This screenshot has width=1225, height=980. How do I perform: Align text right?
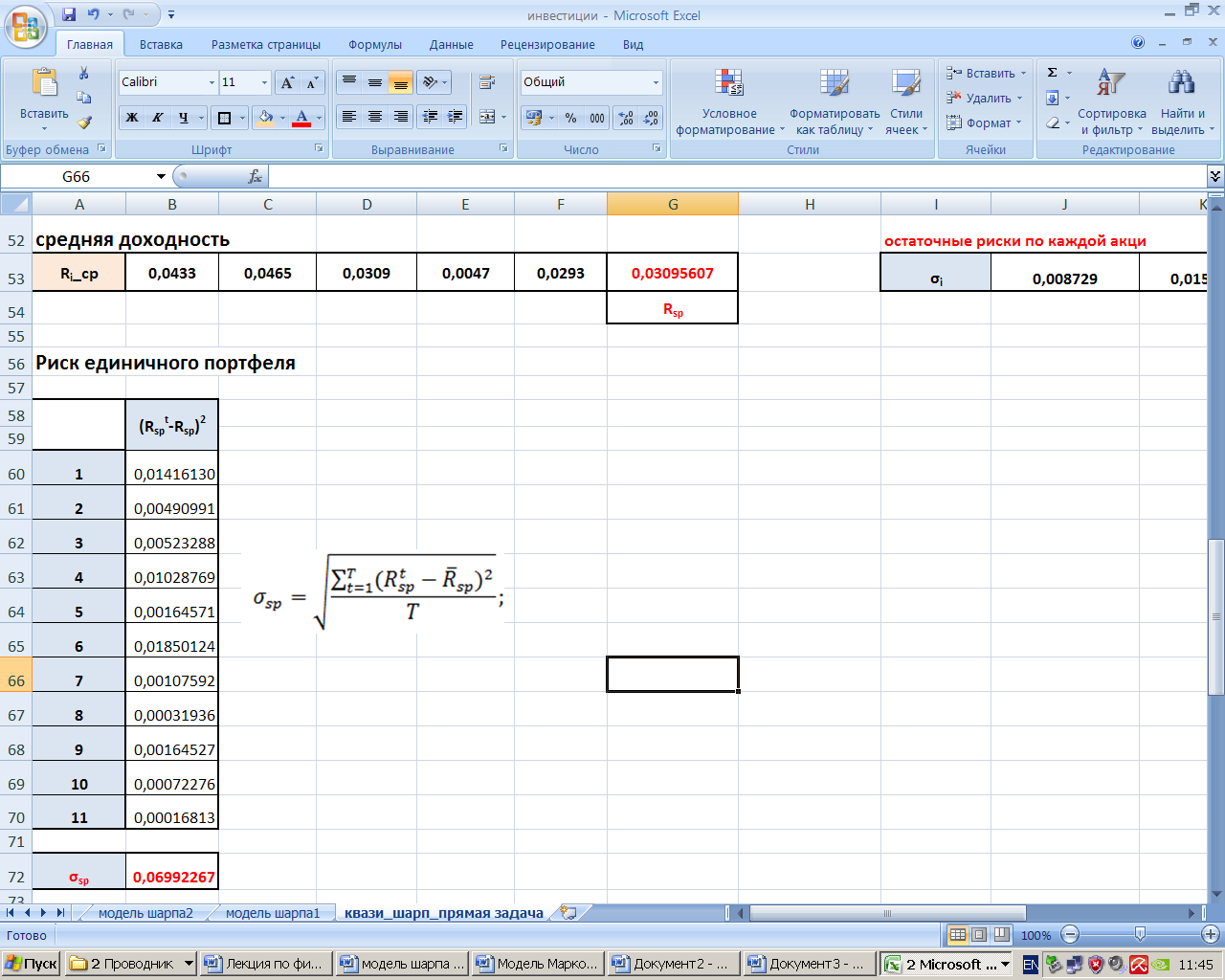pos(401,117)
